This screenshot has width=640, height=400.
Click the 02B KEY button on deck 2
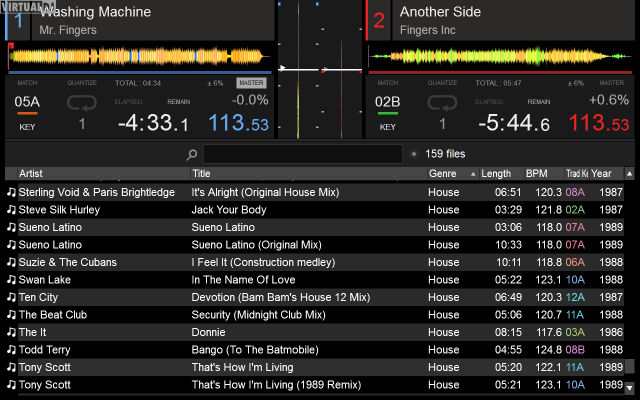388,112
